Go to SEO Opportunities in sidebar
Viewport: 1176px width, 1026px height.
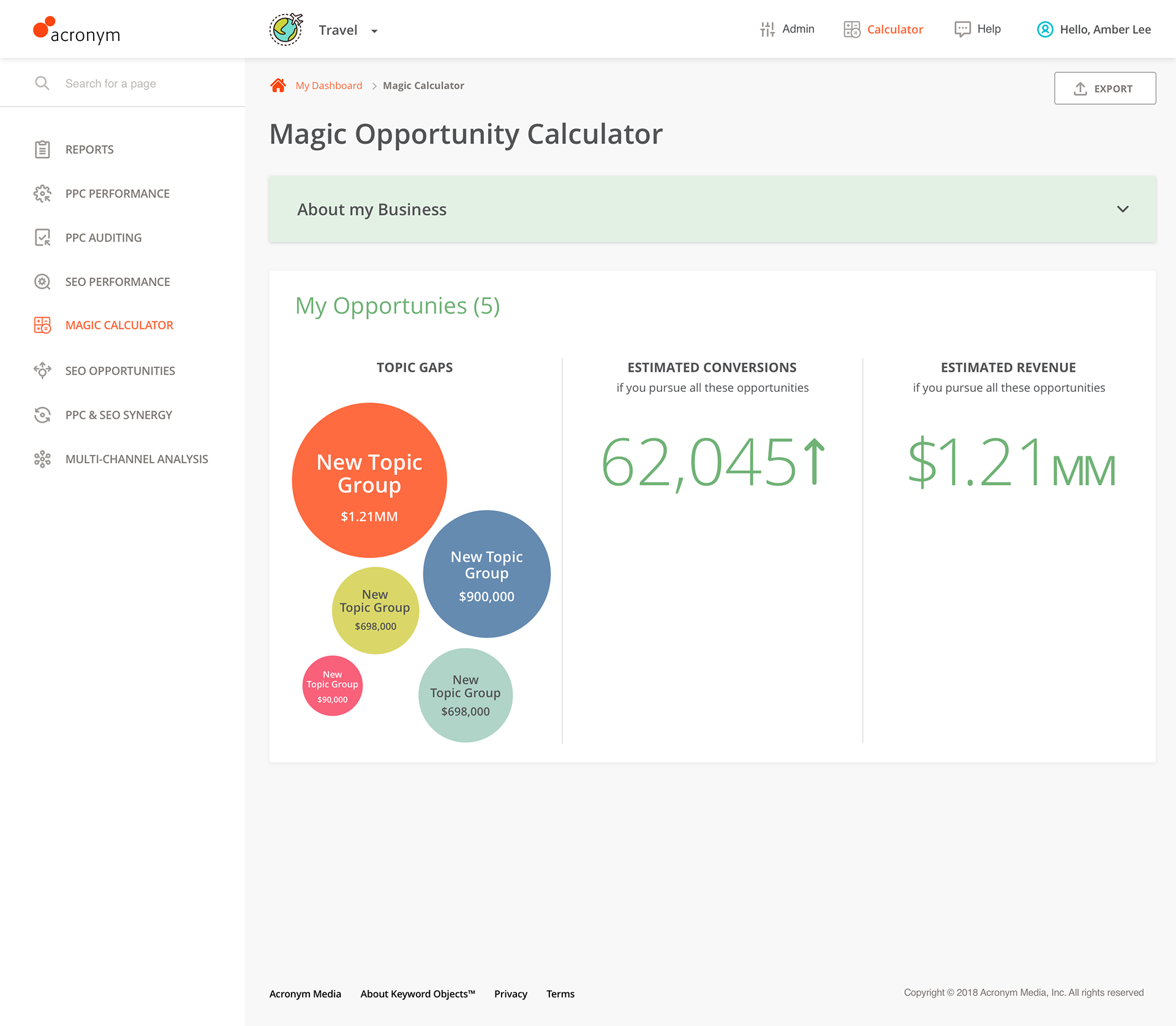(119, 371)
